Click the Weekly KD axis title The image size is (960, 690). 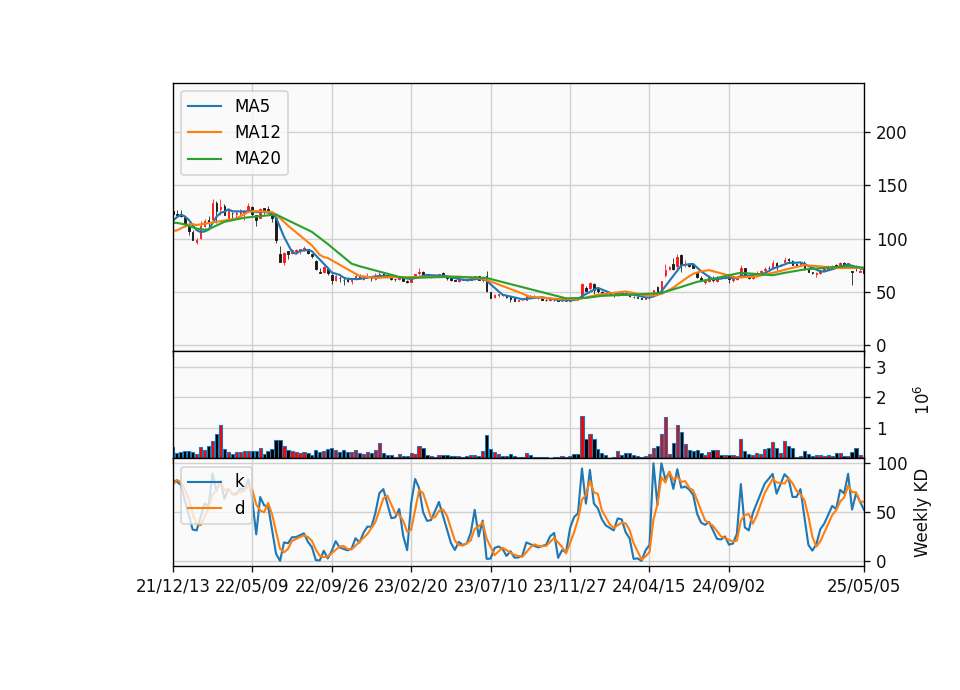(920, 513)
